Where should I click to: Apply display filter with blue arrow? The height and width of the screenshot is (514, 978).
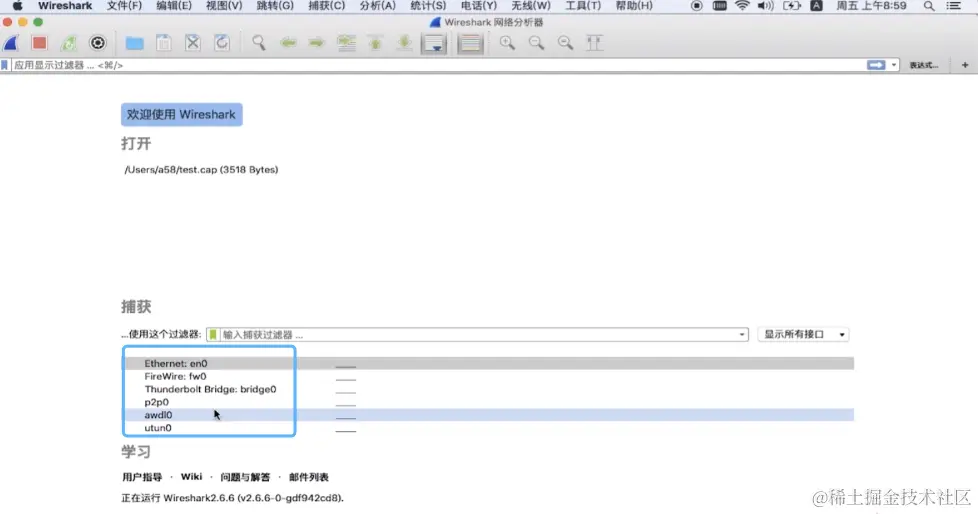point(876,65)
